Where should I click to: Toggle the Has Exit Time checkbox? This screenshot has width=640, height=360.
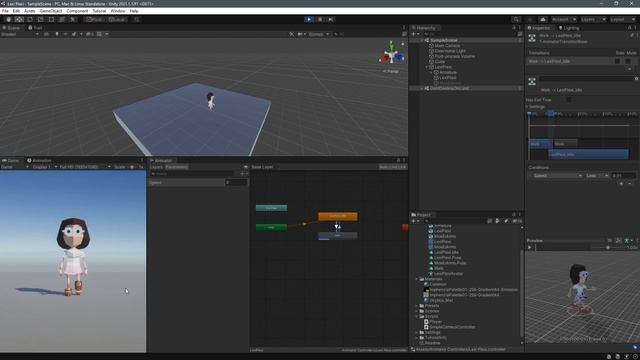(569, 100)
